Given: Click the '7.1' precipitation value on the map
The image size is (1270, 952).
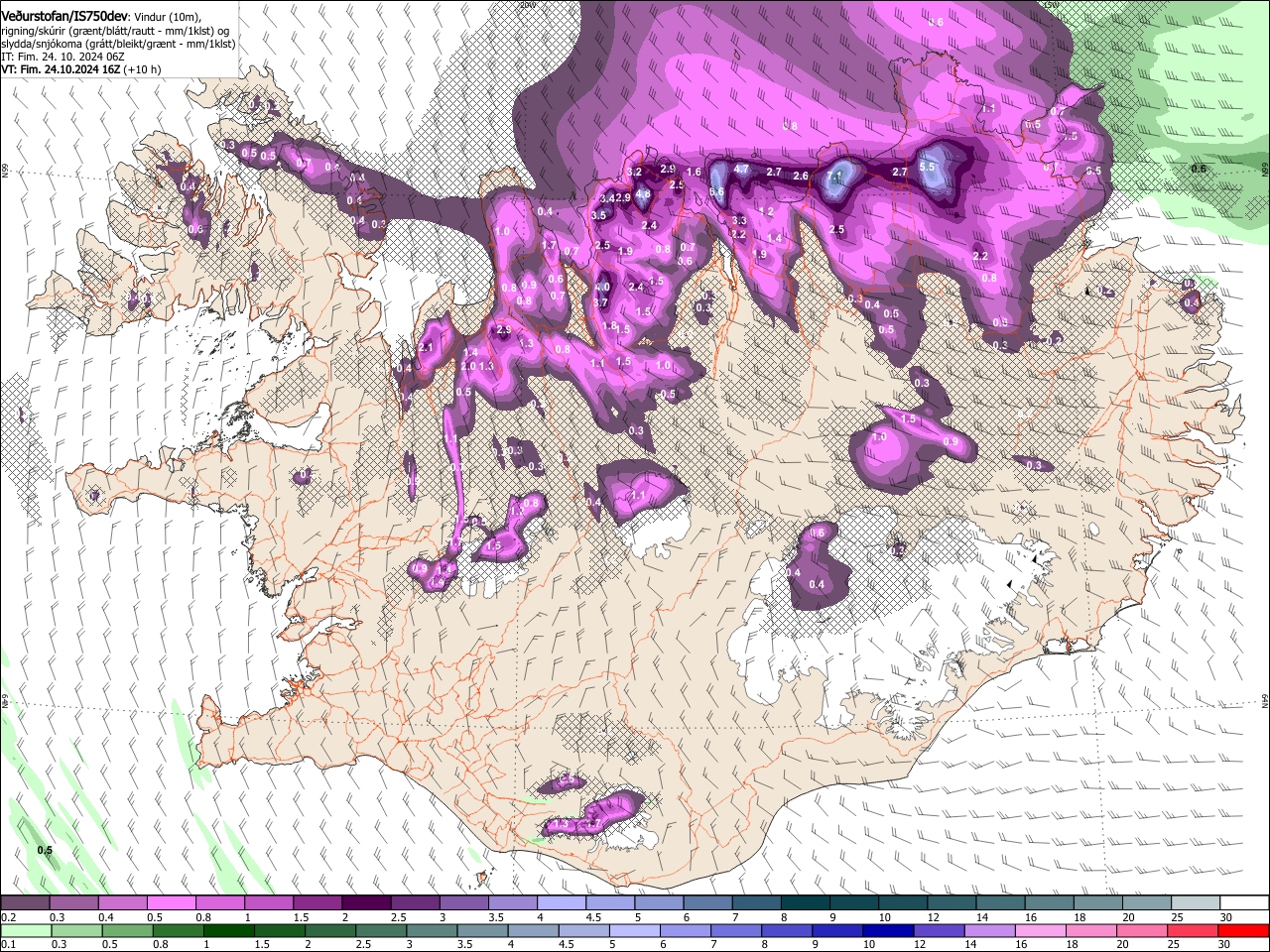Looking at the screenshot, I should (x=834, y=178).
